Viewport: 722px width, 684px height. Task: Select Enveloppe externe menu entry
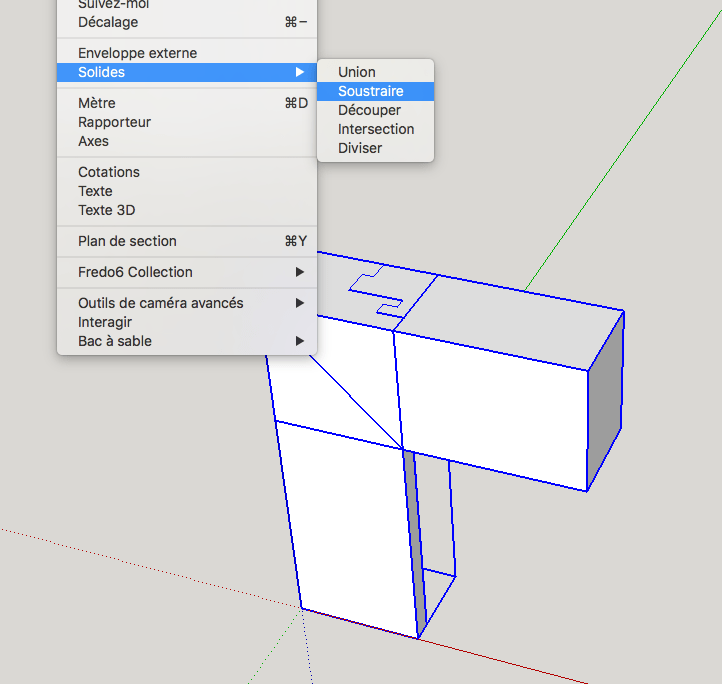tap(187, 53)
